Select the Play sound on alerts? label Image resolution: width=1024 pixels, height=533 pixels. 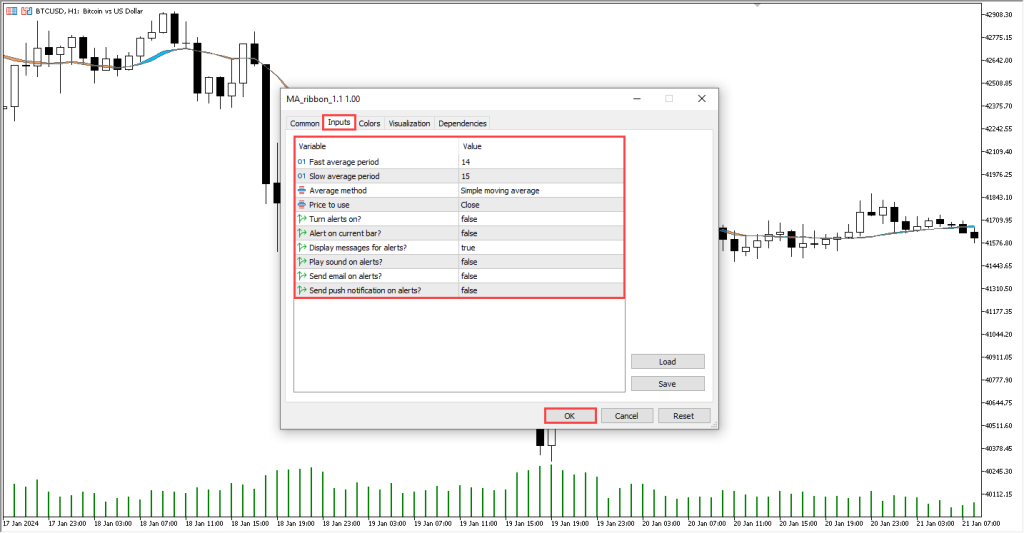coord(345,262)
